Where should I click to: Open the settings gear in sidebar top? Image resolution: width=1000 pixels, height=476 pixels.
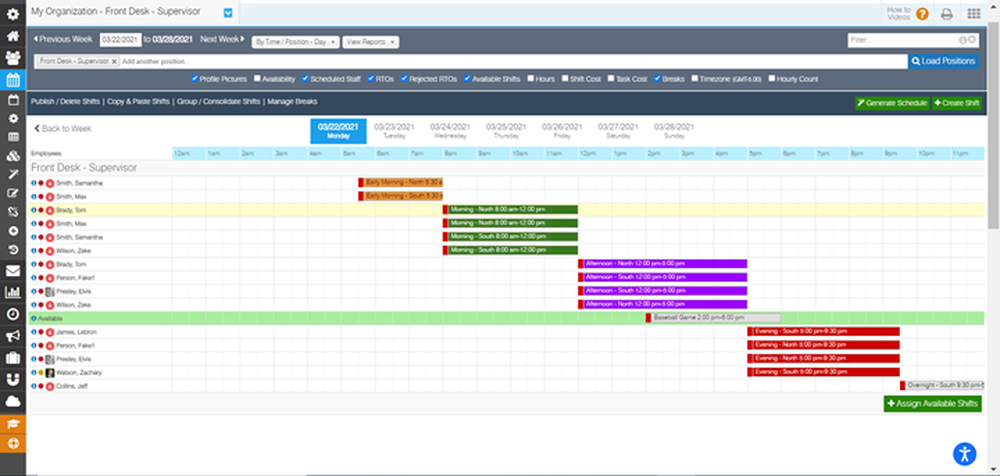(13, 14)
